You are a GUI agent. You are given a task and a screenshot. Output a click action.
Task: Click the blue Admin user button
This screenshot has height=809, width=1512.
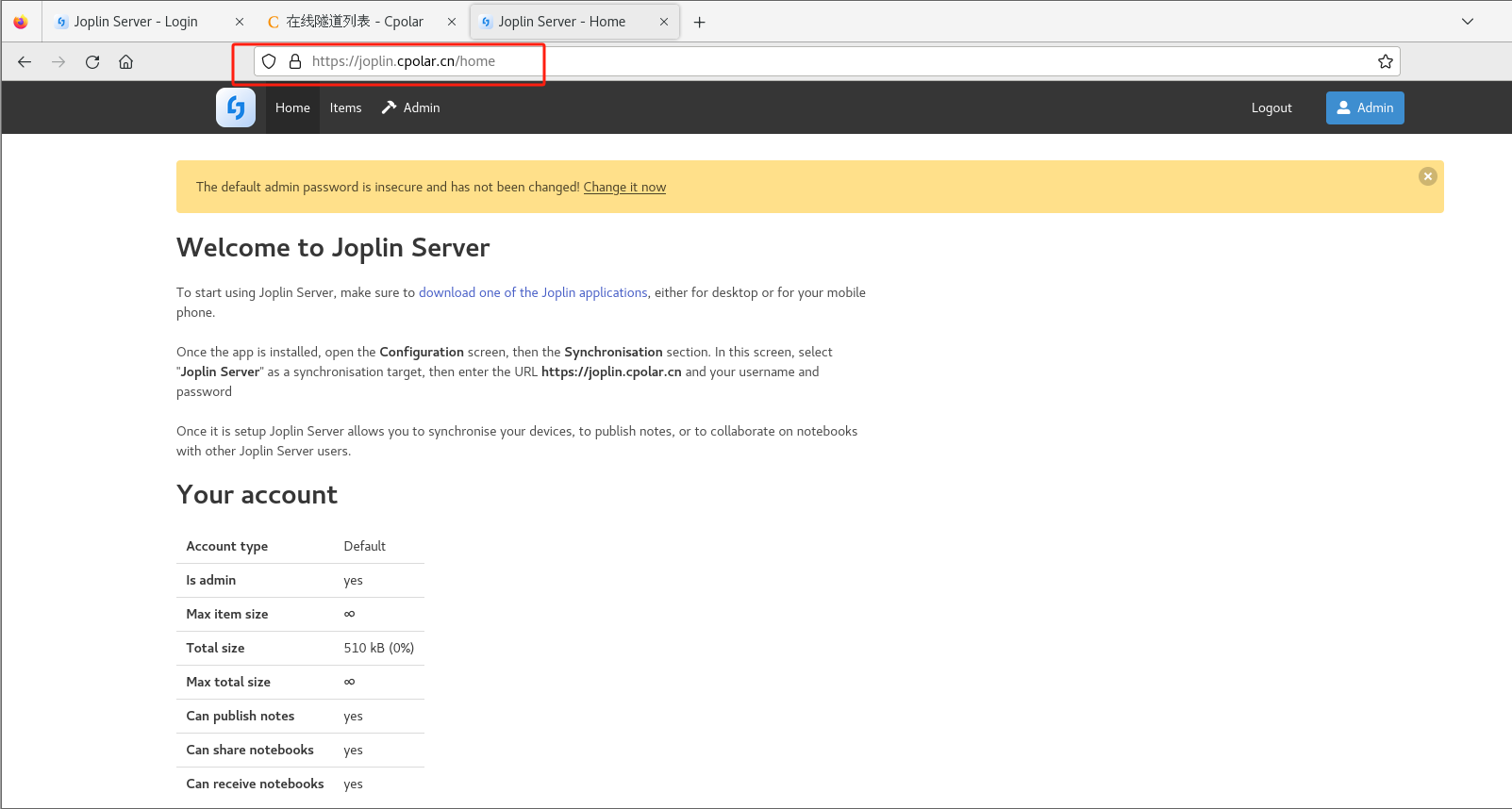tap(1365, 107)
